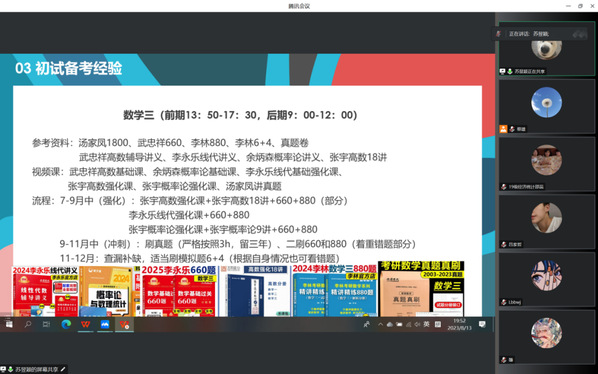Click the Windows Start button in the shared taskbar
Screen dimensions: 598x374
click(9, 324)
